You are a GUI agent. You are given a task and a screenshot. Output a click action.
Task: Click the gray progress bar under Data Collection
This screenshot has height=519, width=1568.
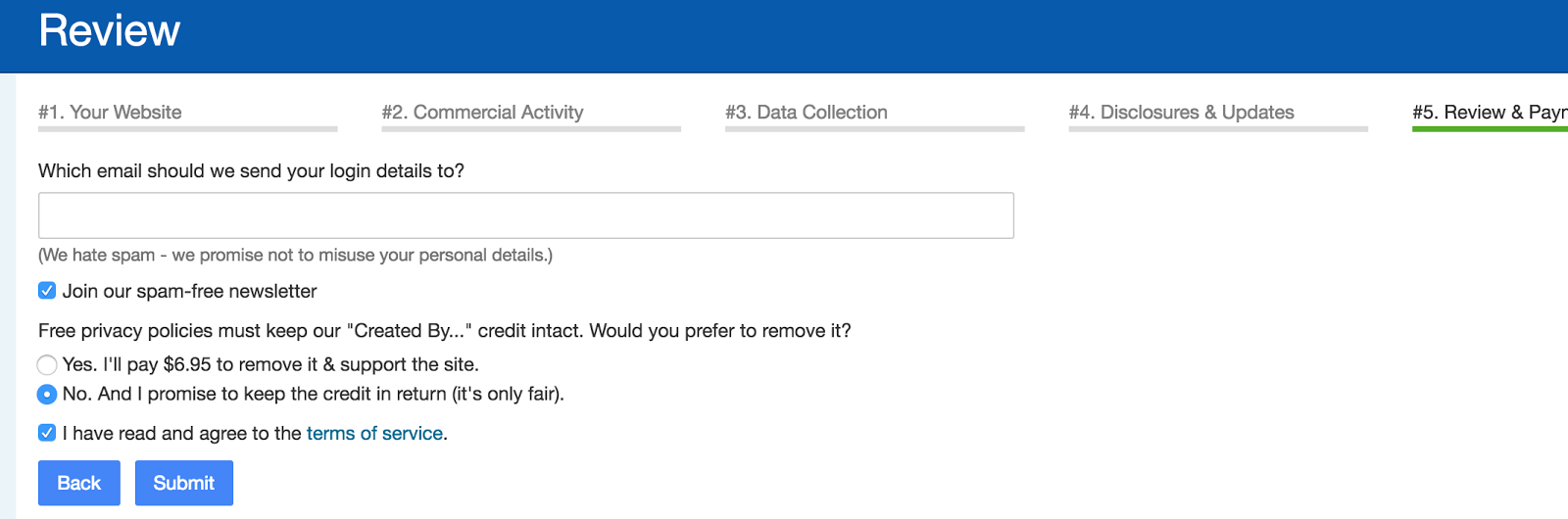(874, 129)
